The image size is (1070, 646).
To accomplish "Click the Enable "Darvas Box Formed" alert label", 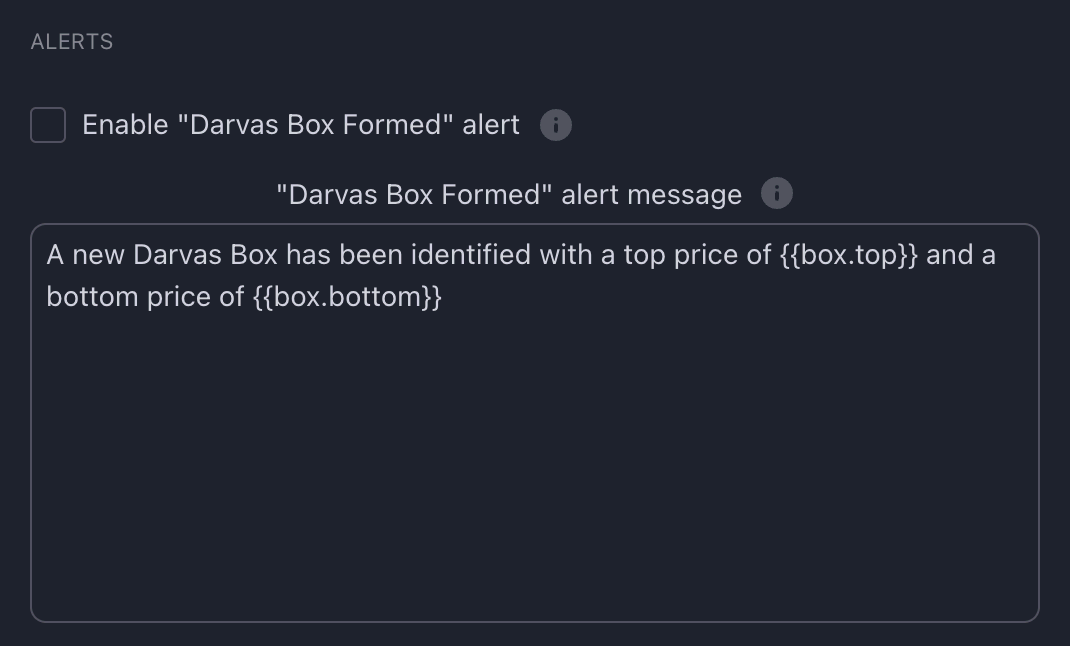I will click(300, 124).
